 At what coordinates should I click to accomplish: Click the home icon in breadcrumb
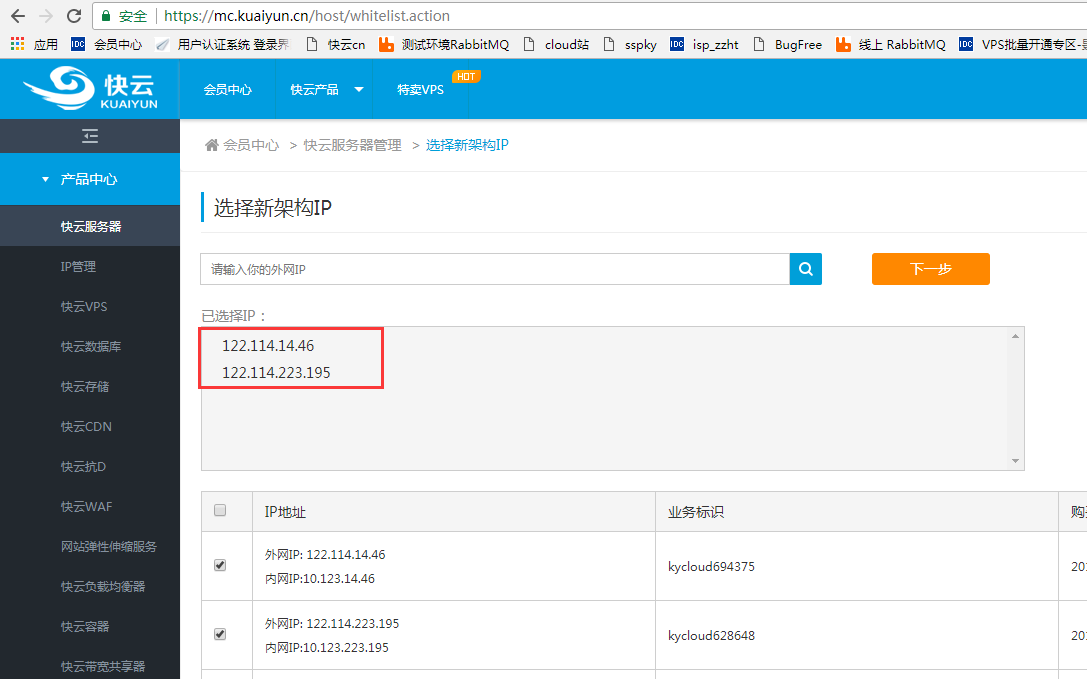click(211, 145)
